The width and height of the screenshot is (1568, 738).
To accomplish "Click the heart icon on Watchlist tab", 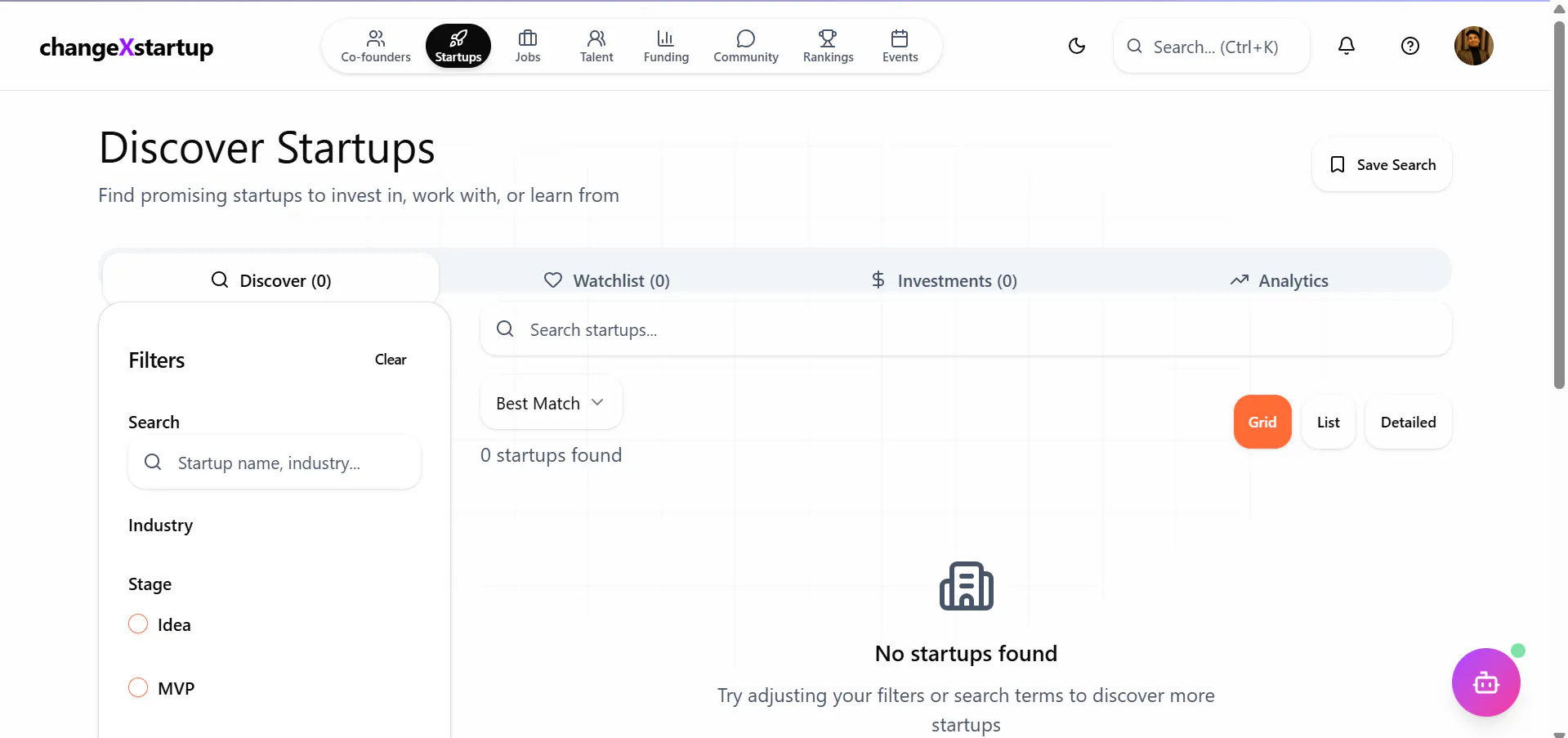I will point(553,280).
